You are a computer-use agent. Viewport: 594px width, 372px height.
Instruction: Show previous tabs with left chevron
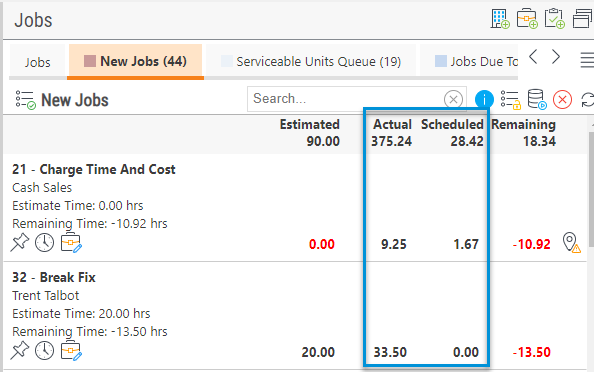(x=533, y=57)
